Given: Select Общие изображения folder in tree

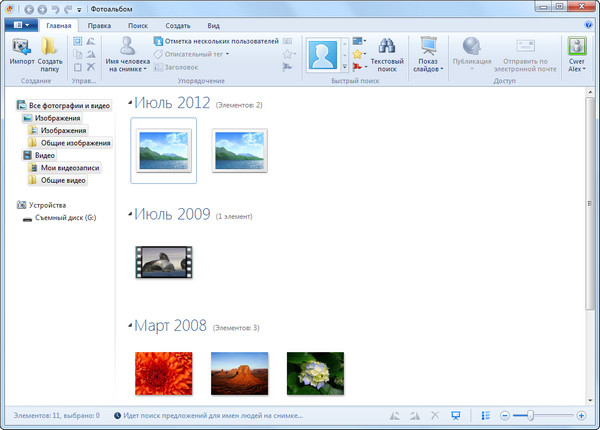Looking at the screenshot, I should pos(69,143).
